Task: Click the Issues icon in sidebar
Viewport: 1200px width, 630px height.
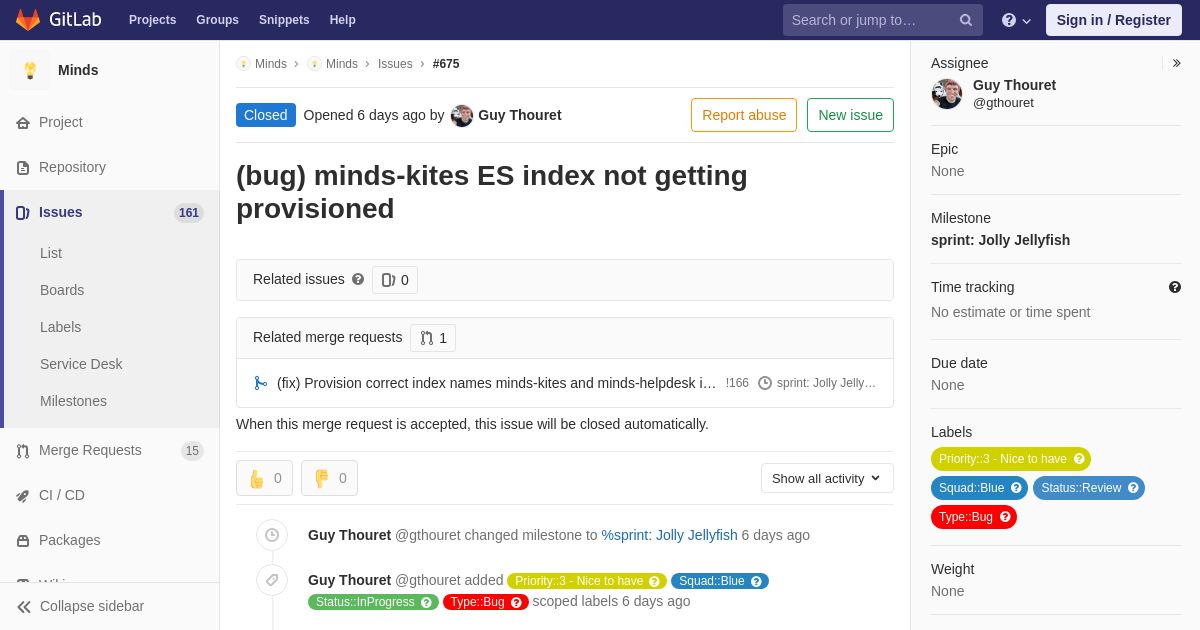Action: point(23,213)
